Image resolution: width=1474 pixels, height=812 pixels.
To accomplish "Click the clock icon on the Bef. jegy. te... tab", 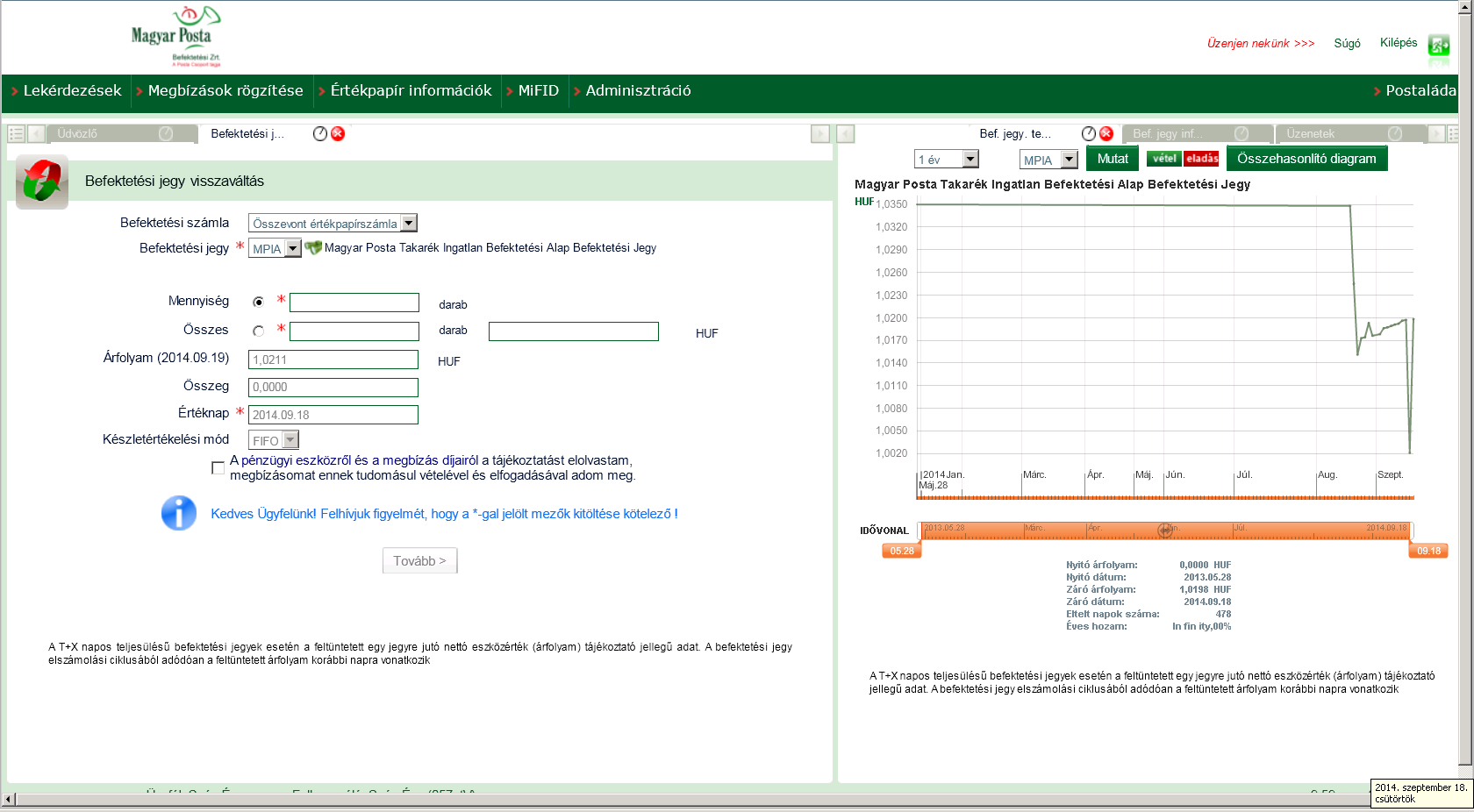I will click(x=1089, y=133).
